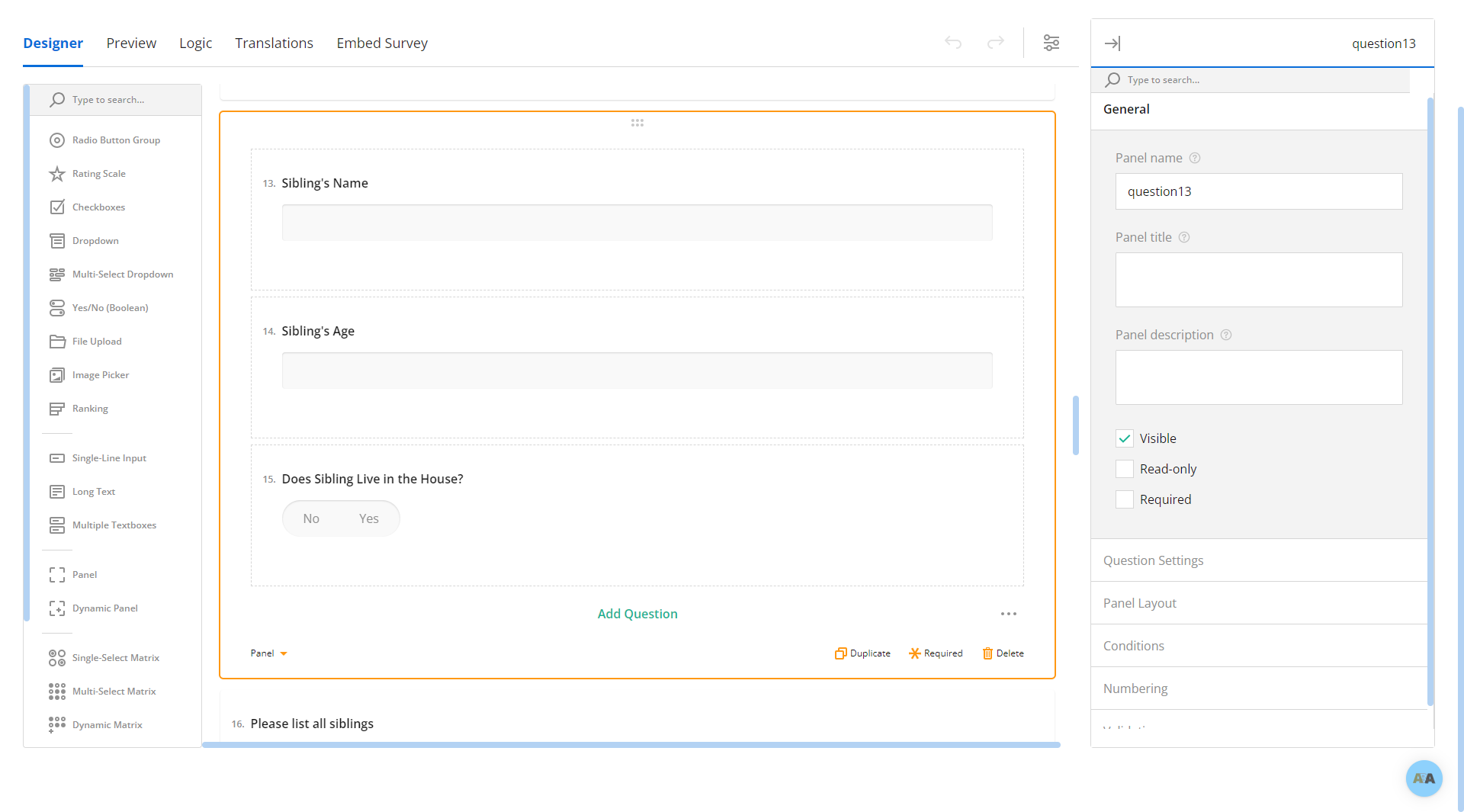Viewport: 1464px width, 812px height.
Task: Collapse the property panel with arrow icon
Action: pos(1112,43)
